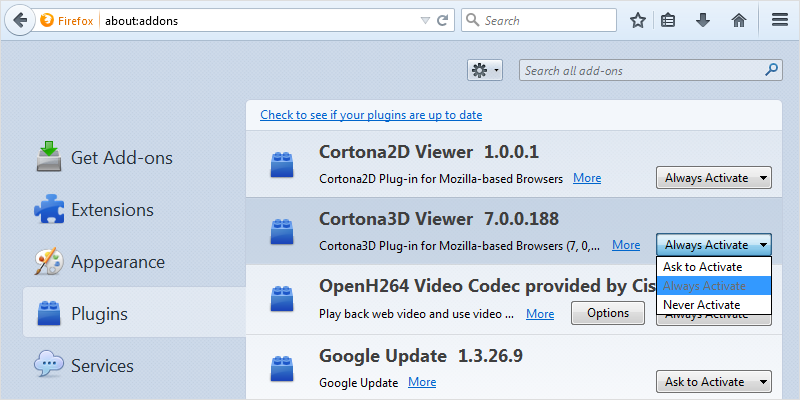Click the Cortona2D Plug-in description text
This screenshot has height=400, width=800.
pos(441,179)
